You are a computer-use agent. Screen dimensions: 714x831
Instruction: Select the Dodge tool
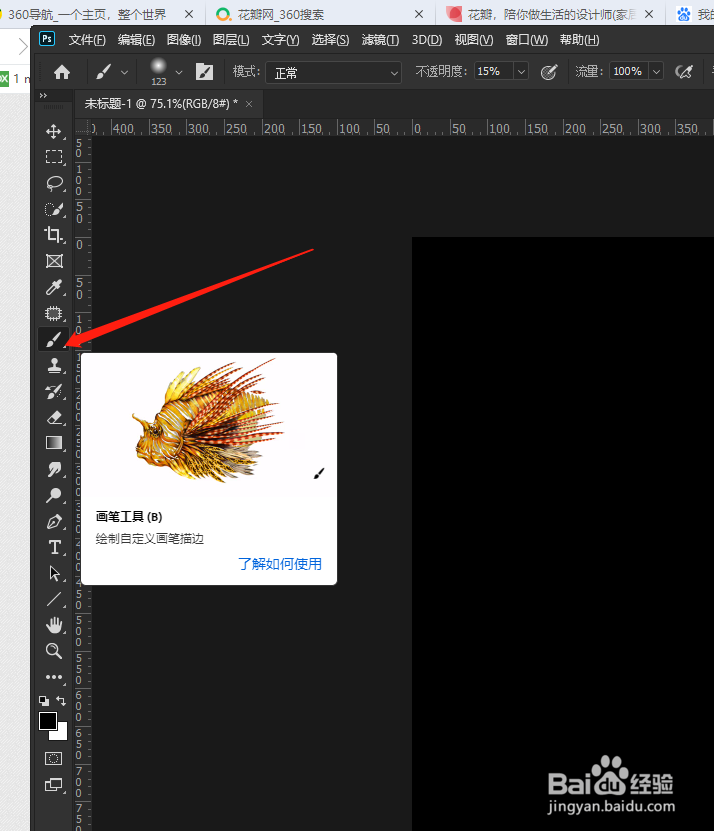54,495
